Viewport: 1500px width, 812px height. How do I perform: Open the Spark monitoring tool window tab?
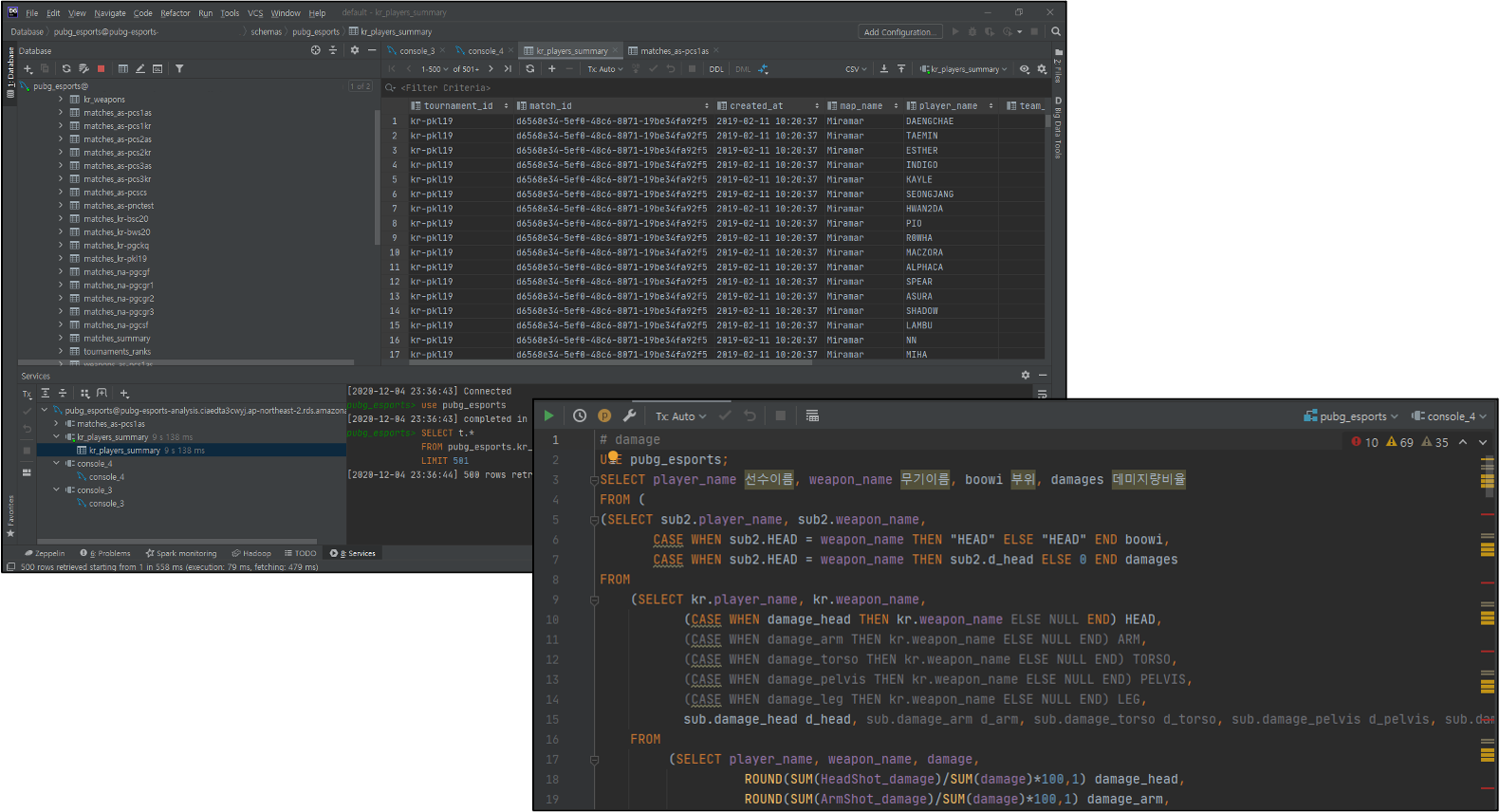tap(181, 553)
